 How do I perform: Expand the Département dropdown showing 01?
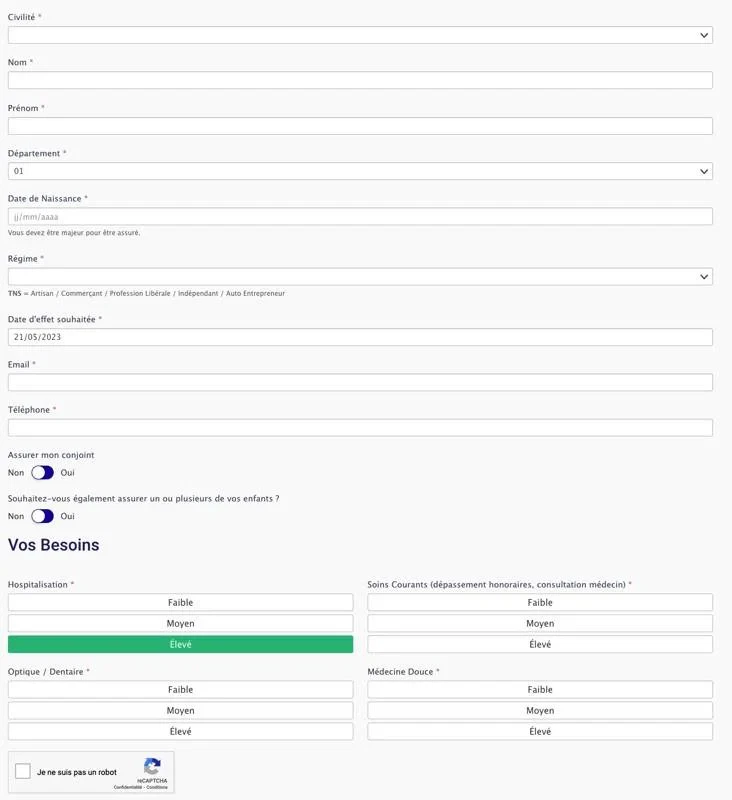point(360,171)
